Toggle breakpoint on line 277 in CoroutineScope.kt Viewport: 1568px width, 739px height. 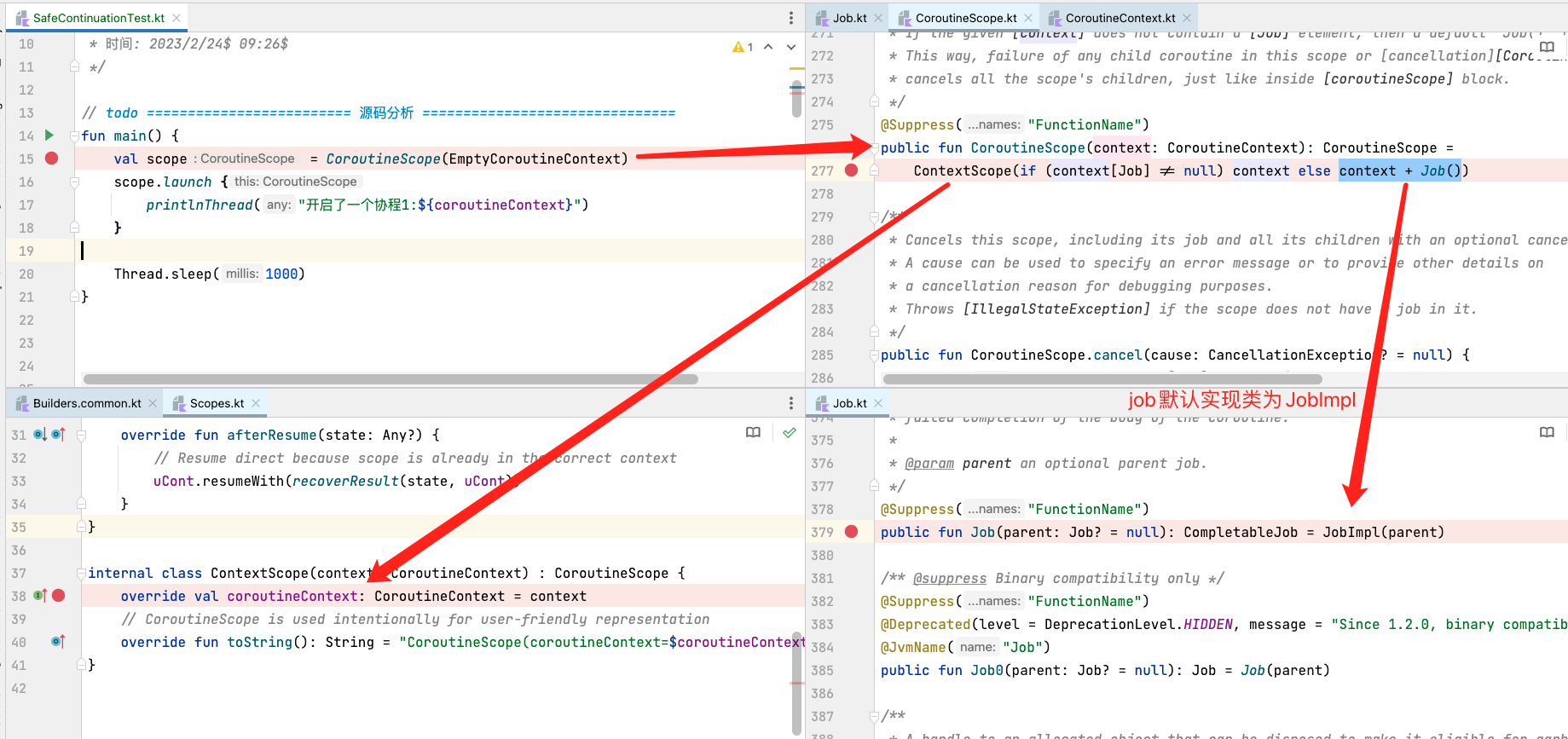[851, 170]
